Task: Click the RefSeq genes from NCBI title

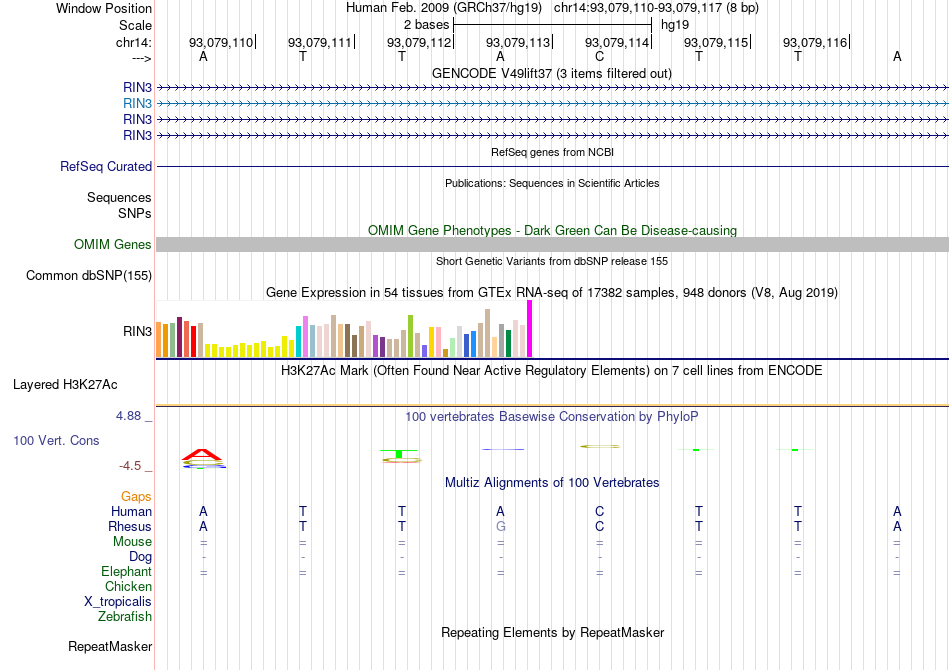Action: pyautogui.click(x=552, y=153)
